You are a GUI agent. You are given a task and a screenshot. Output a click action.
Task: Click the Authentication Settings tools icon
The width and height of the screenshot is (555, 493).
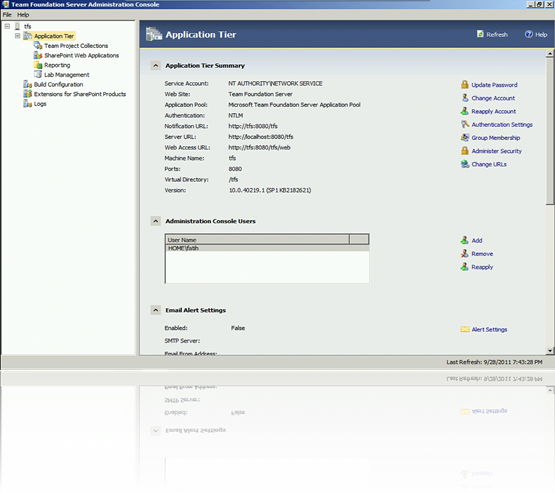465,124
